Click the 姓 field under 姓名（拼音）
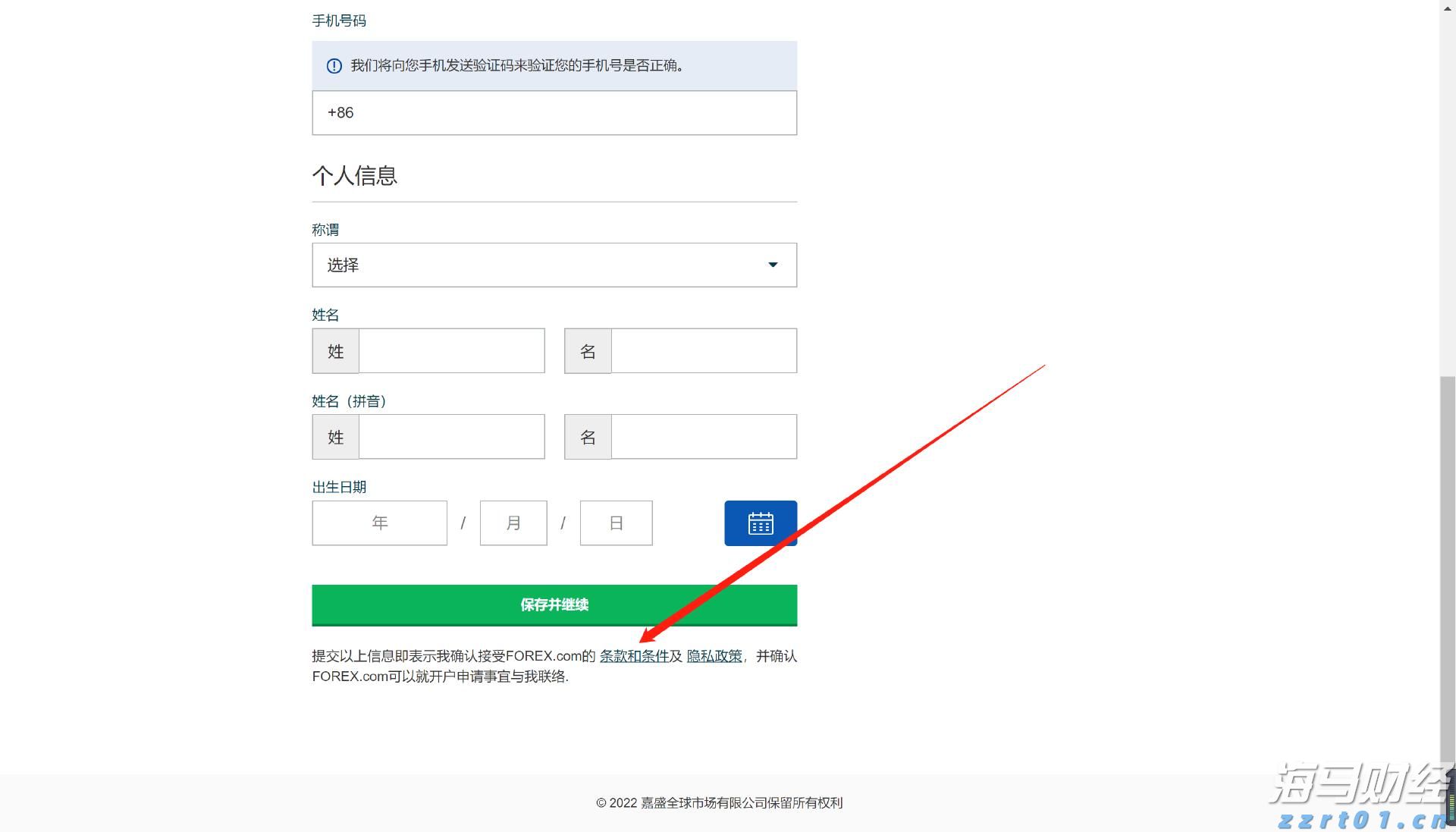The image size is (1456, 832). [x=451, y=436]
